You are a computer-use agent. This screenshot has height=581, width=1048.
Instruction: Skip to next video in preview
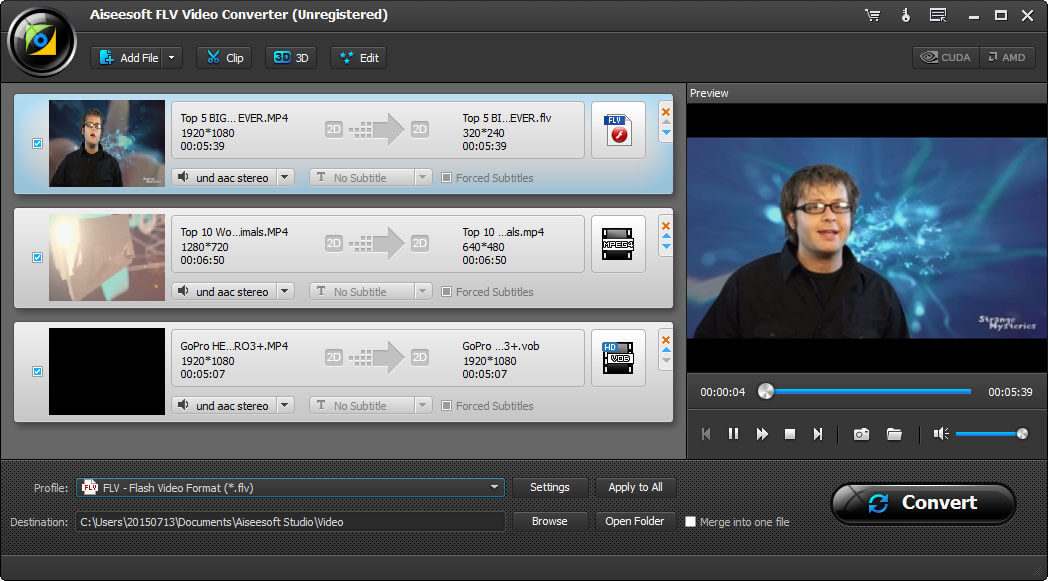(818, 434)
